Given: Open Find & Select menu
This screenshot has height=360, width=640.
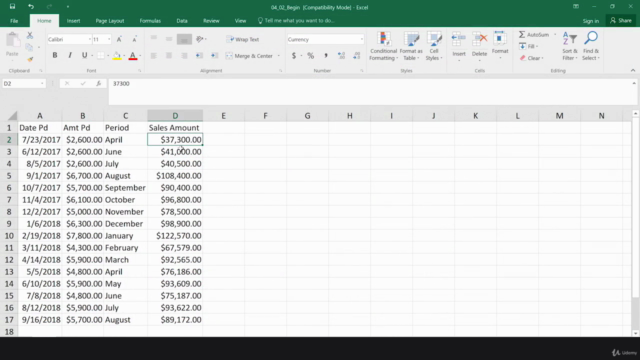Looking at the screenshot, I should click(591, 47).
